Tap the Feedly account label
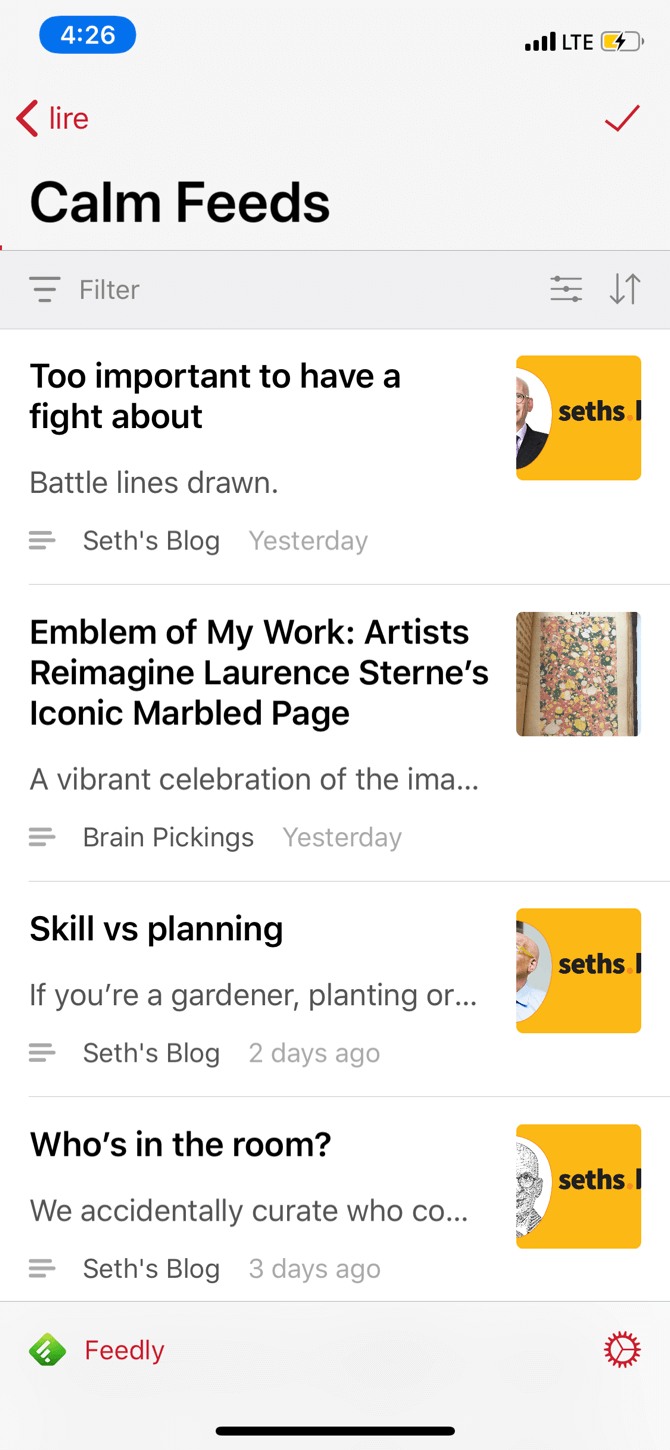This screenshot has width=670, height=1450. [124, 1350]
